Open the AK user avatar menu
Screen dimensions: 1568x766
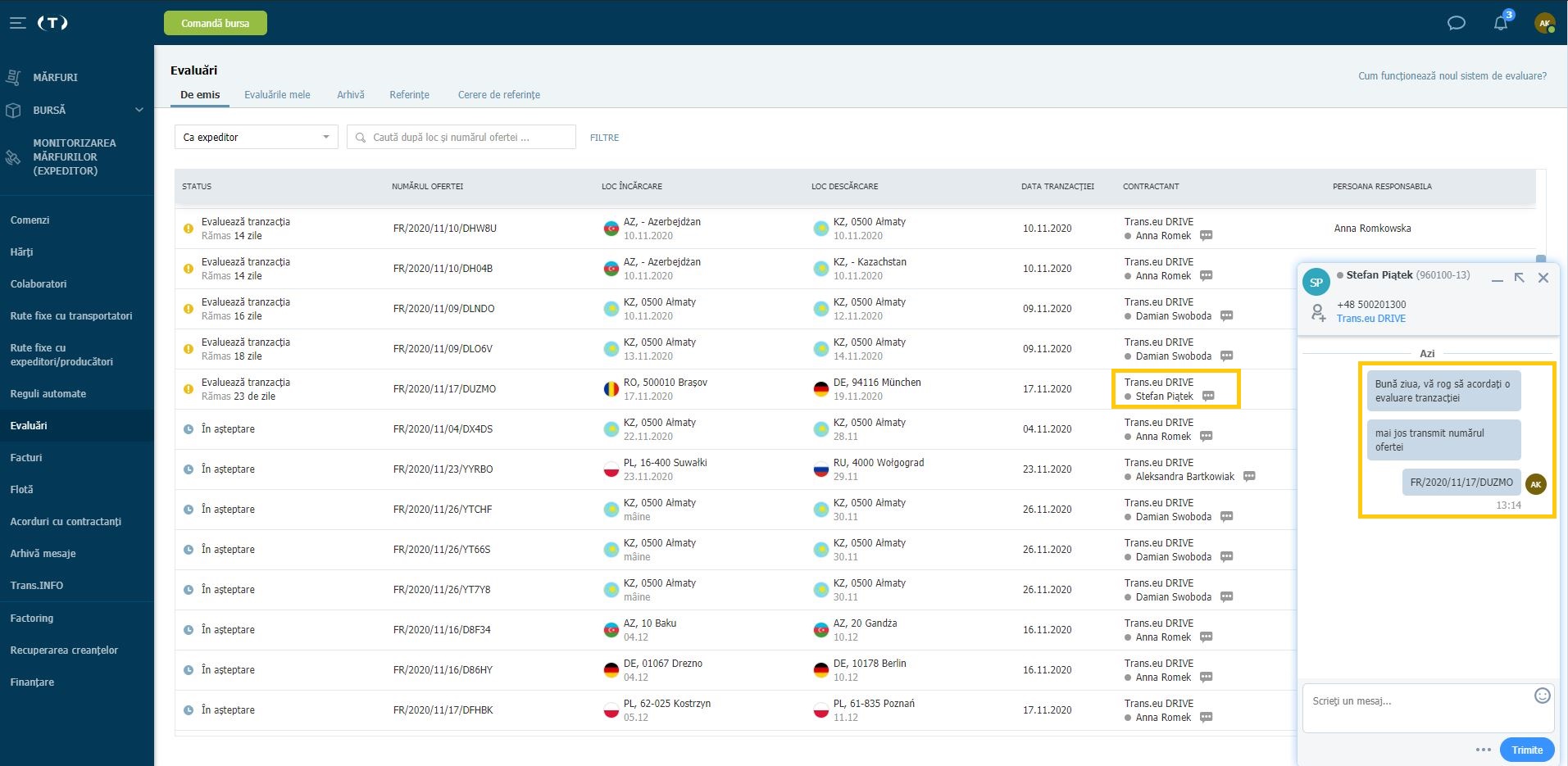(1544, 23)
